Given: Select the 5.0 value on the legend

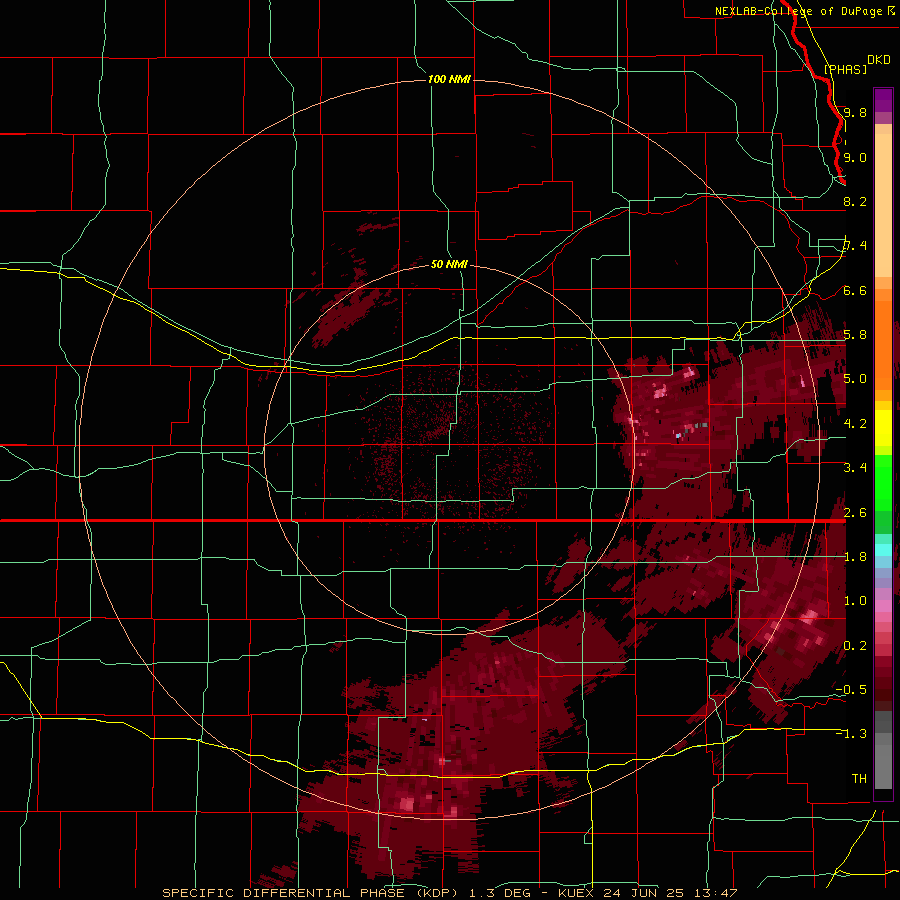Looking at the screenshot, I should (855, 379).
